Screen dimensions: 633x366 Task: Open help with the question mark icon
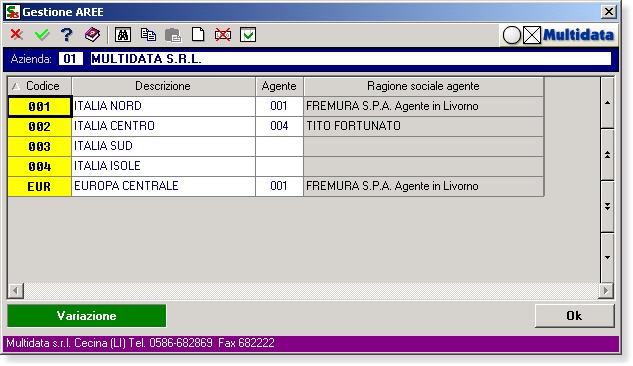[x=67, y=35]
